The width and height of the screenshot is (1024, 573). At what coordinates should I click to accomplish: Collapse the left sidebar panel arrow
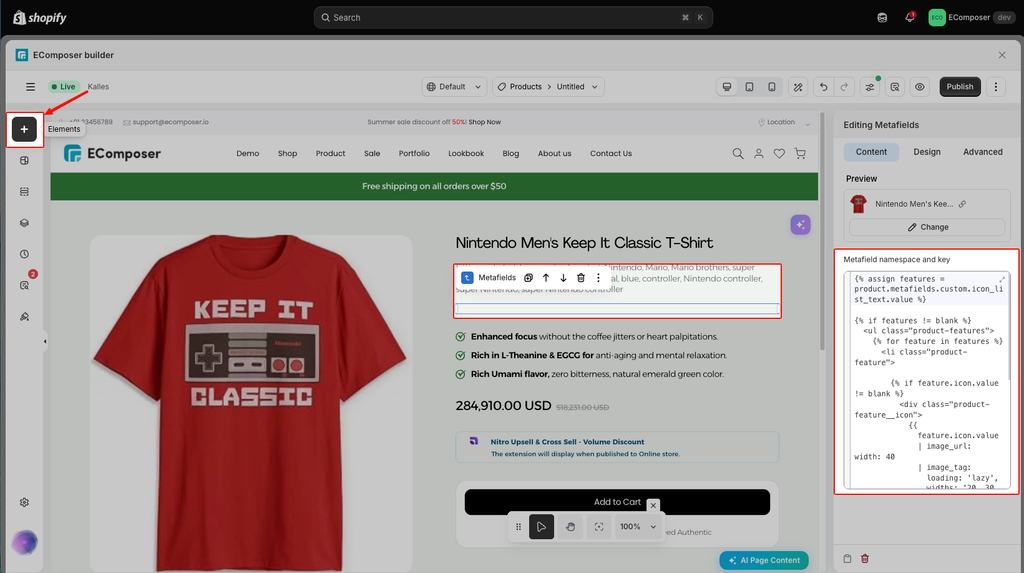click(x=45, y=341)
